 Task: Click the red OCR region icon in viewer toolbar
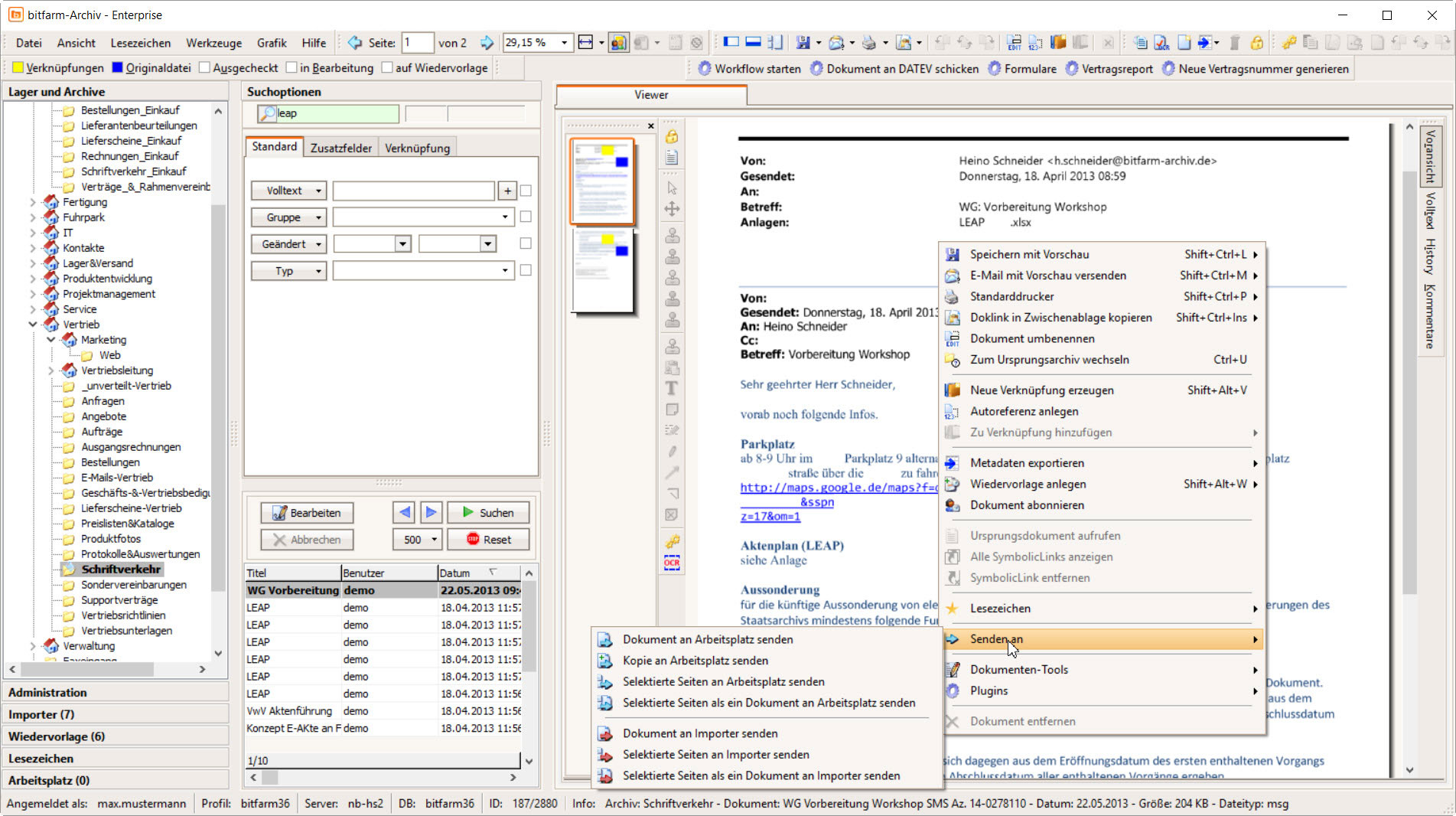point(672,563)
